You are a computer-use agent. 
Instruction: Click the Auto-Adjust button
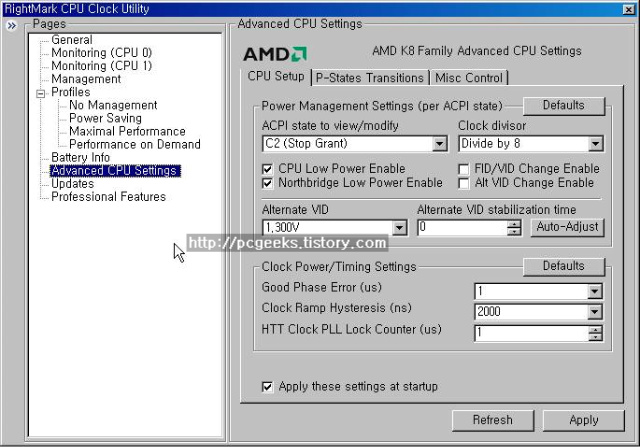[567, 227]
